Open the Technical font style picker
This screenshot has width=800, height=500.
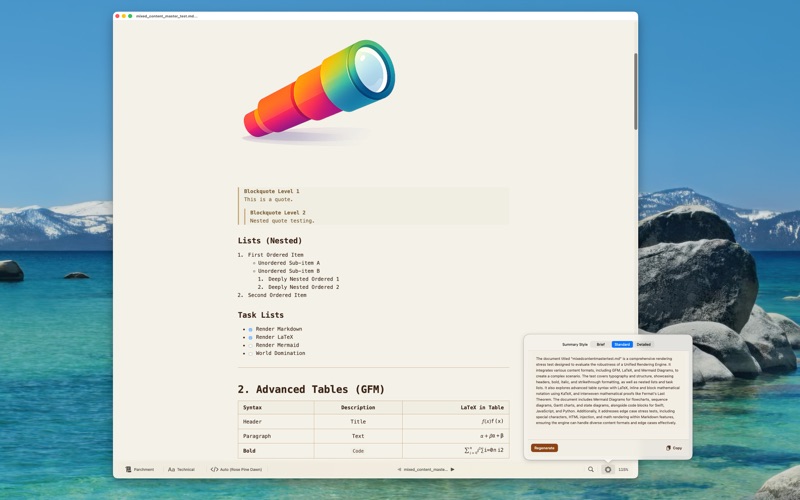[x=181, y=469]
